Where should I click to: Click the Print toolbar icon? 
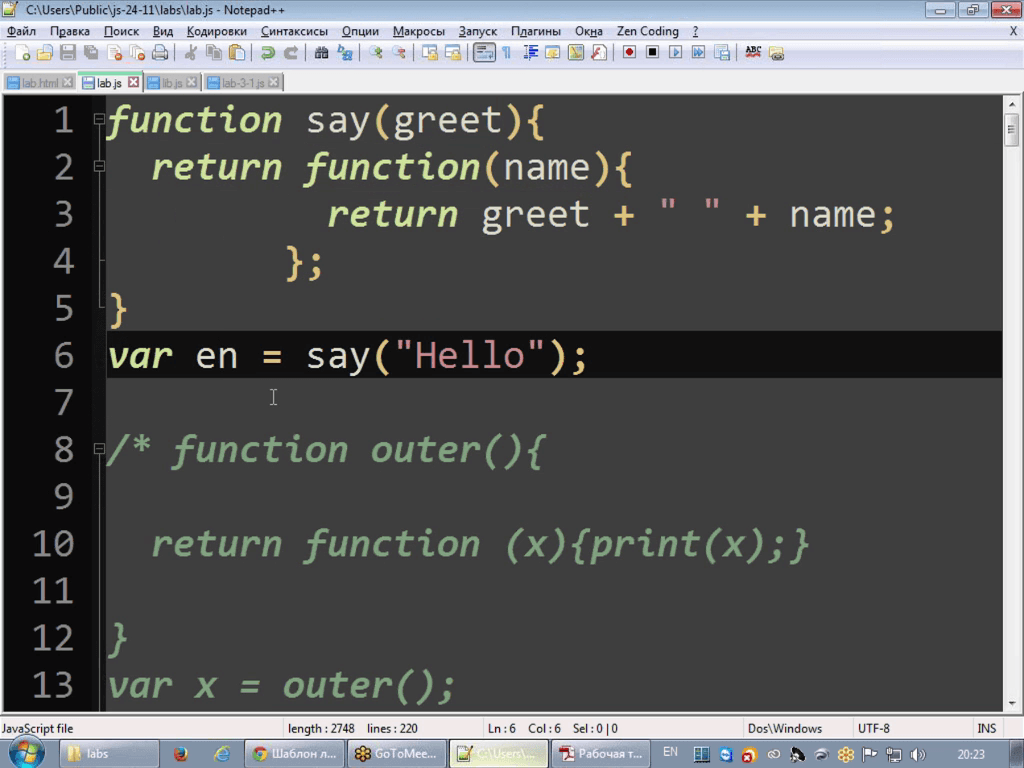pyautogui.click(x=160, y=53)
